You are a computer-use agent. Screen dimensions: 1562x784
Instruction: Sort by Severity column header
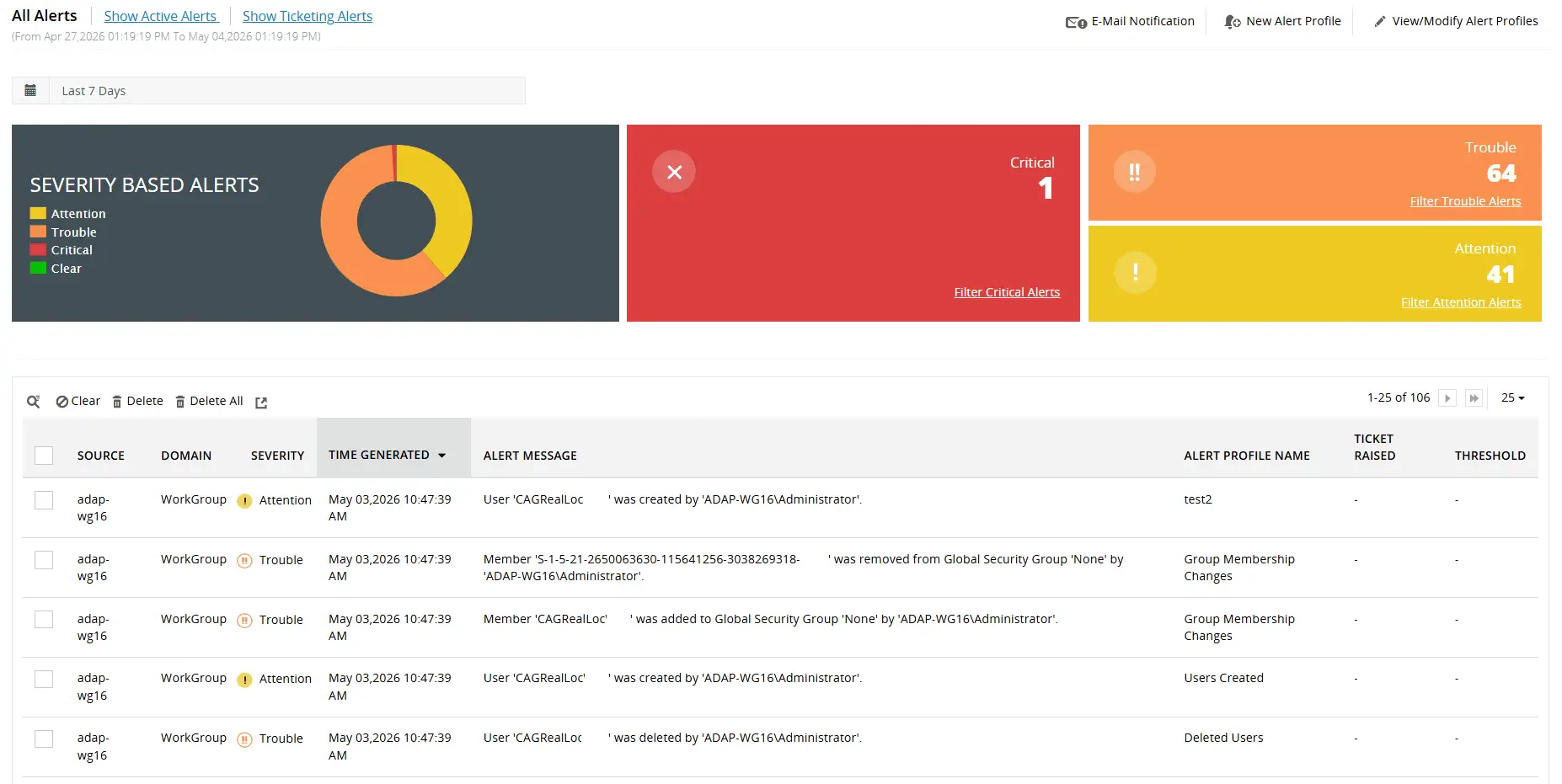[277, 456]
